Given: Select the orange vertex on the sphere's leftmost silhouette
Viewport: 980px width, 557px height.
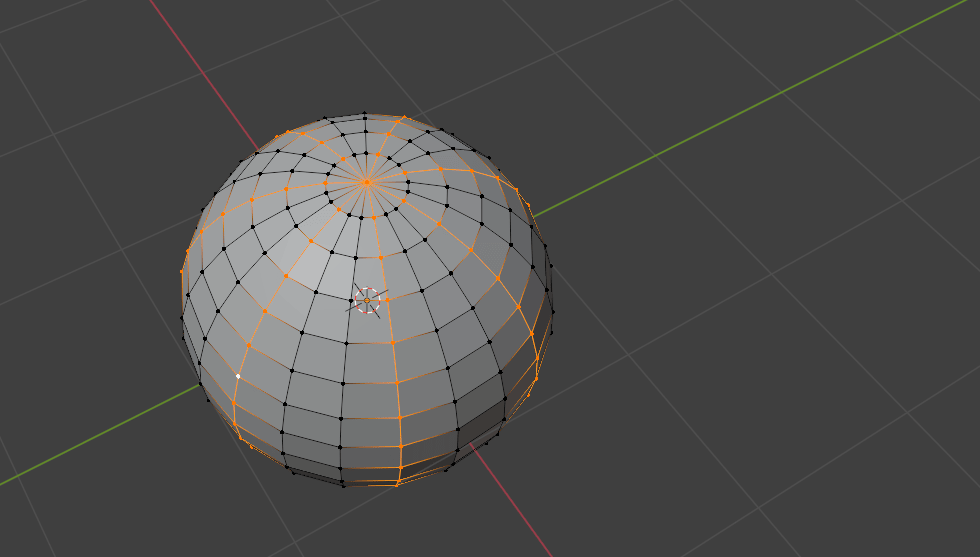Looking at the screenshot, I should [x=183, y=271].
